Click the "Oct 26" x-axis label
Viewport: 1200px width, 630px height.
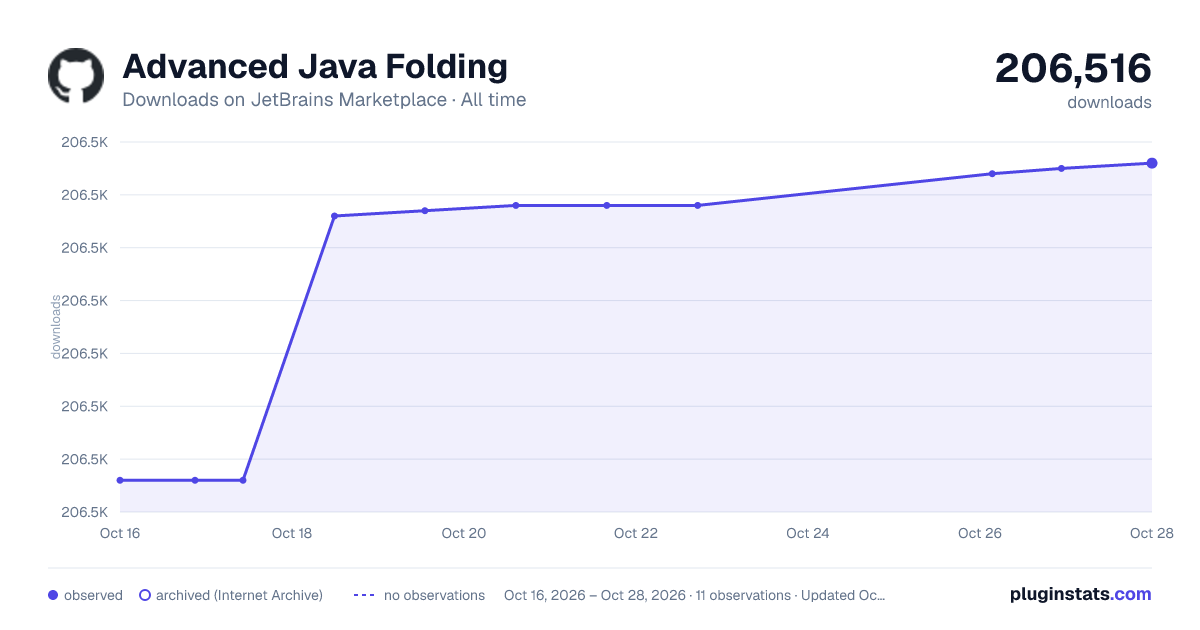click(980, 533)
